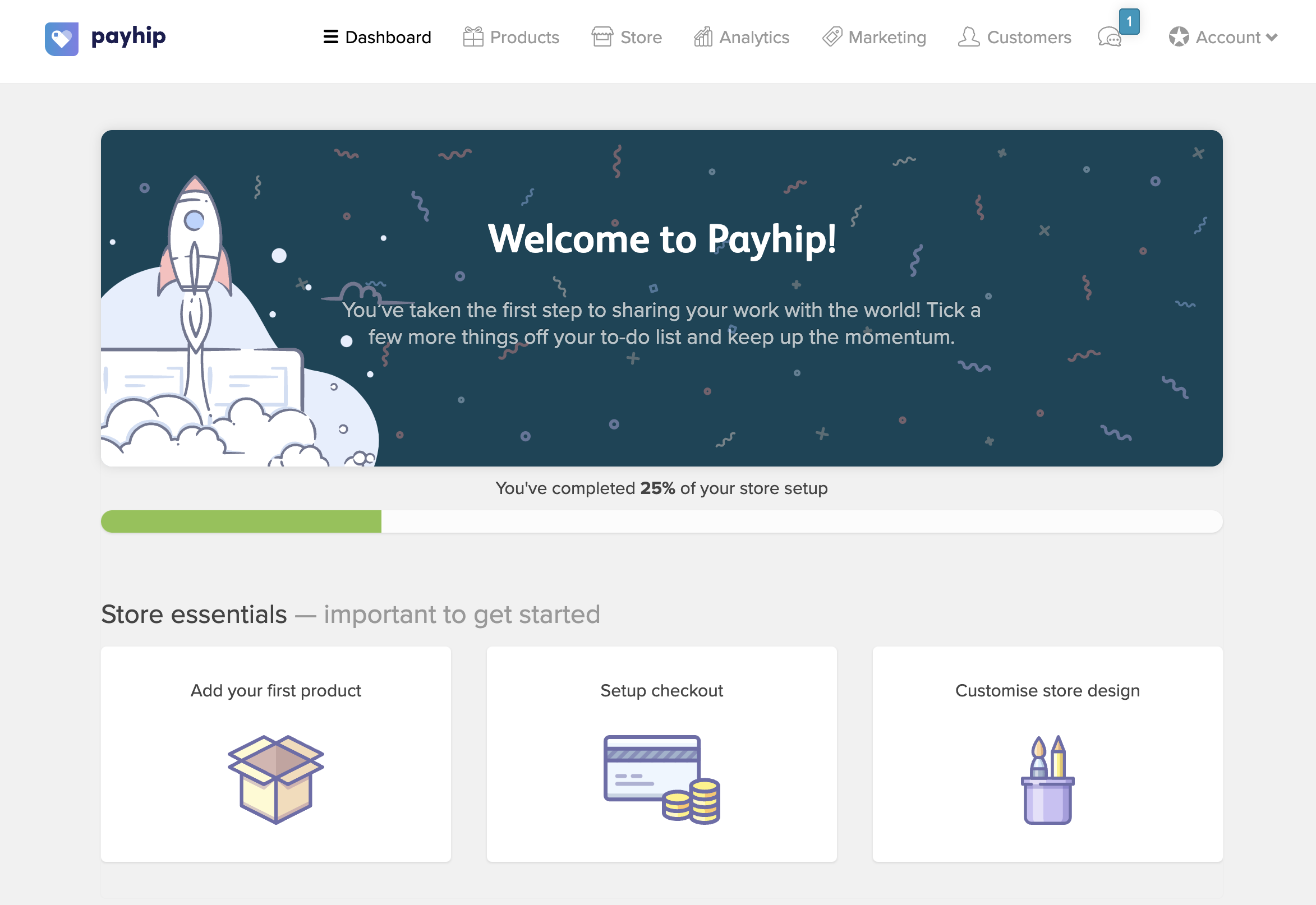The height and width of the screenshot is (905, 1316).
Task: Click the notification badge showing 1
Action: pyautogui.click(x=1129, y=21)
